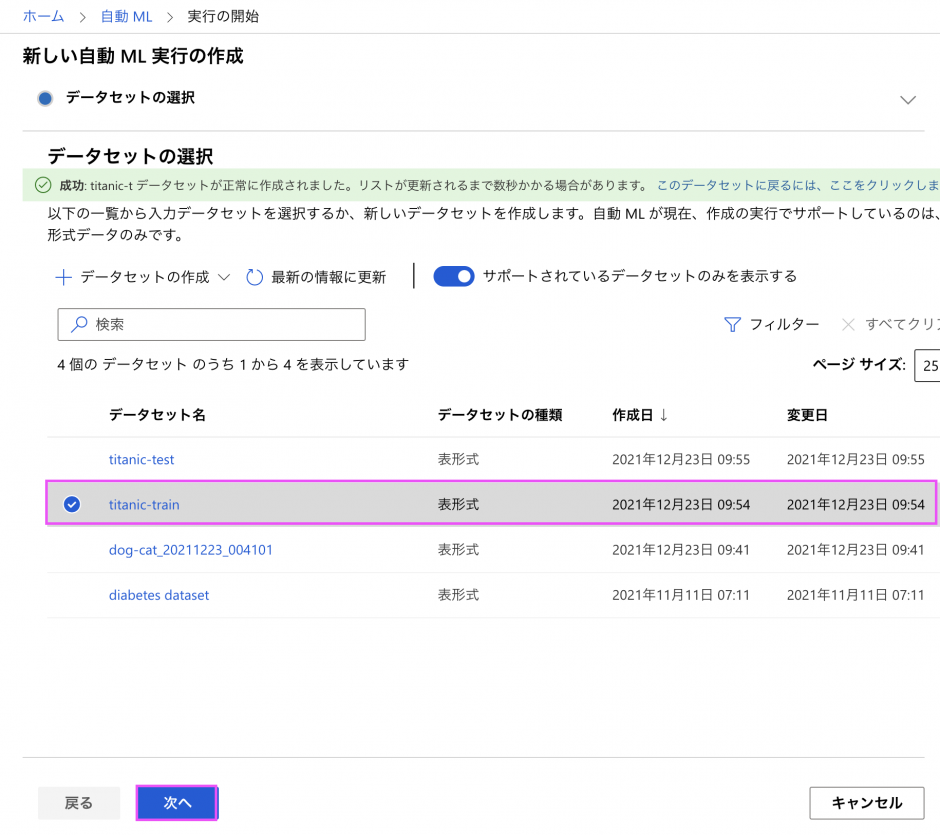Uncheck the titanic-train row selection circle
The height and width of the screenshot is (835, 940).
pyautogui.click(x=72, y=504)
